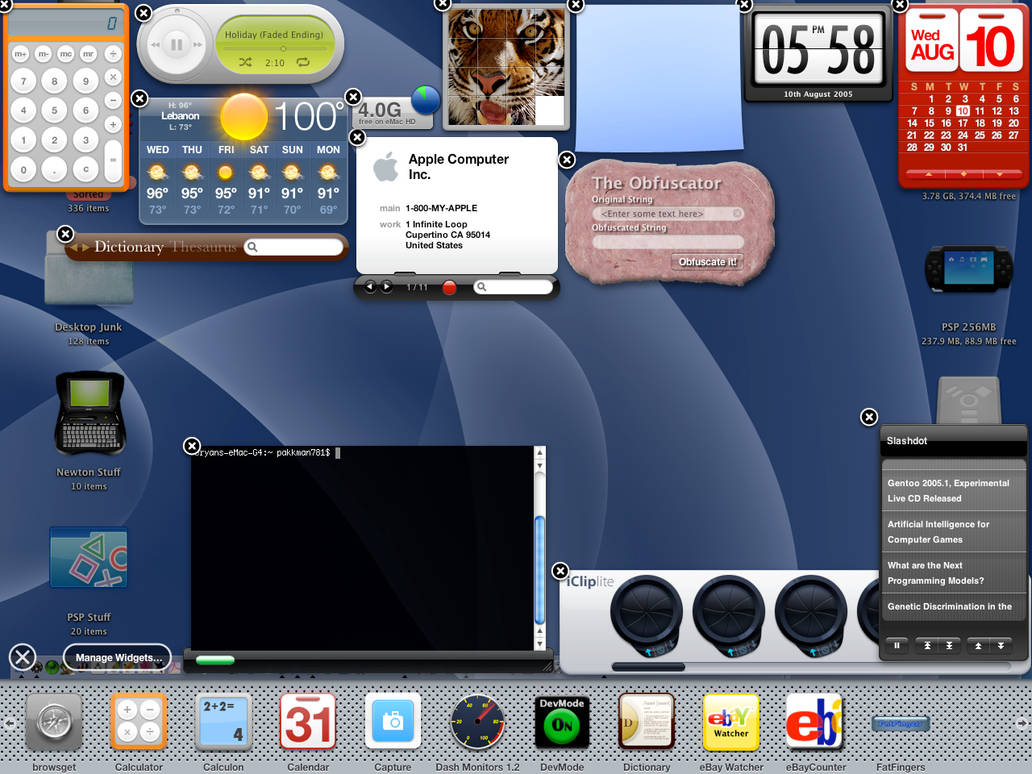This screenshot has height=774, width=1032.
Task: Close the widget bar with the X circle
Action: click(x=22, y=657)
